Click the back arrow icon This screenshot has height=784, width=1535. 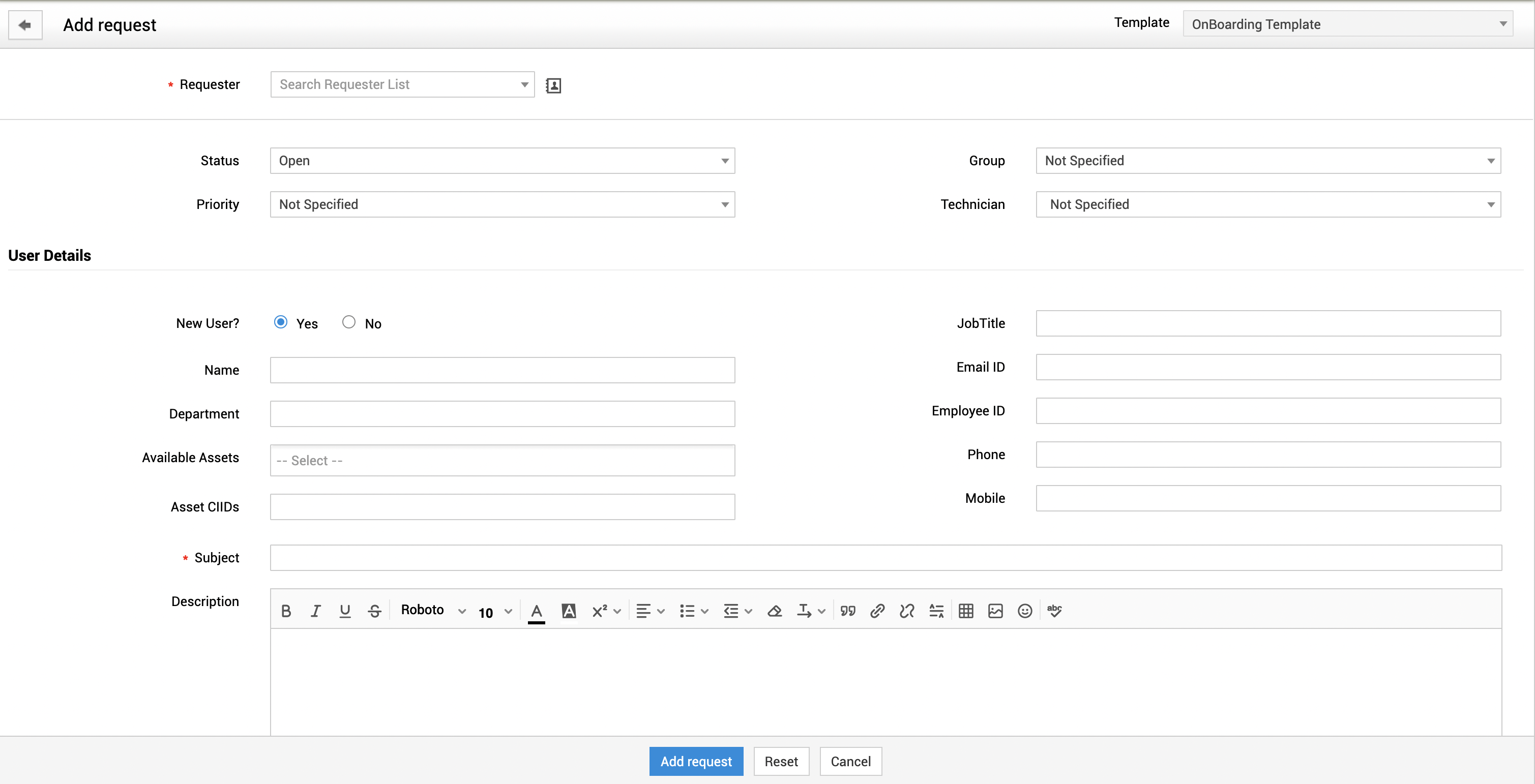tap(25, 25)
